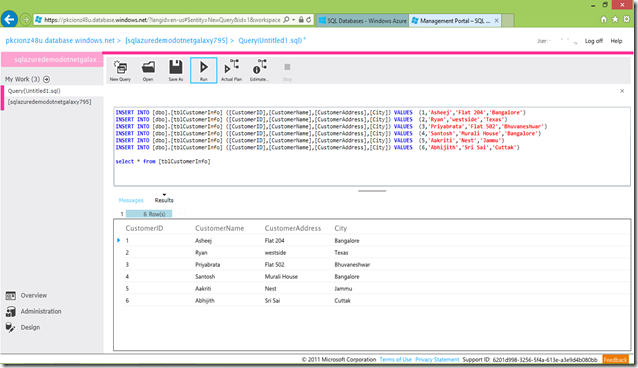Click the Design sidebar icon
This screenshot has width=638, height=368.
11,327
